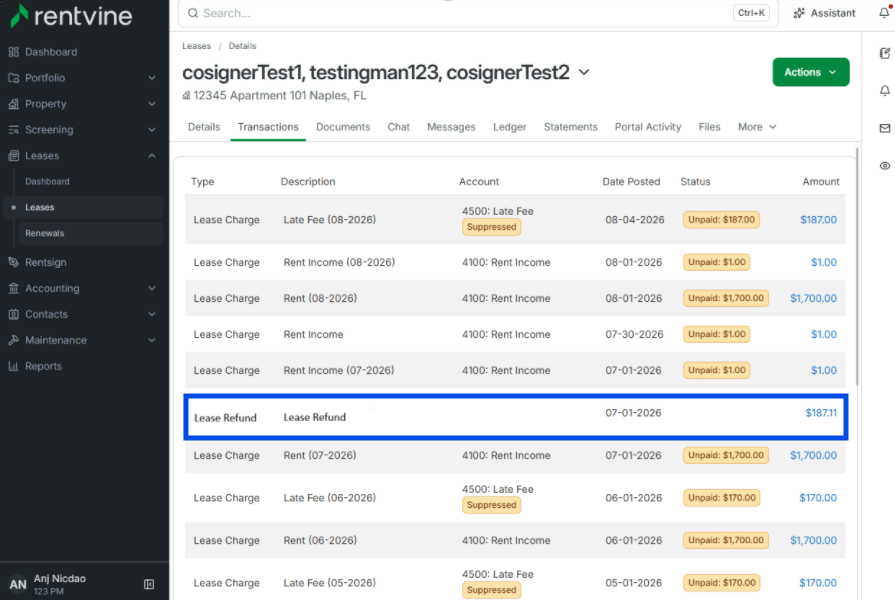Viewport: 895px width, 600px height.
Task: Switch to the Details tab
Action: pos(204,127)
